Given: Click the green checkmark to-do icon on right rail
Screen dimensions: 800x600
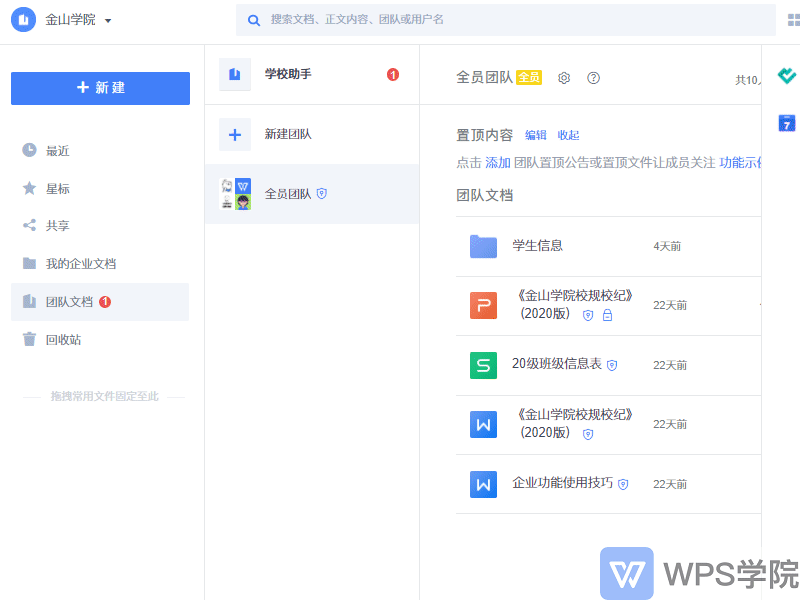Looking at the screenshot, I should pyautogui.click(x=787, y=76).
